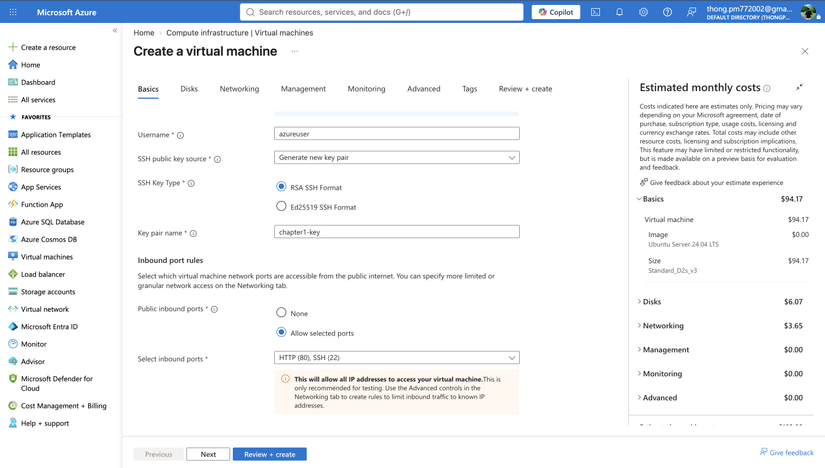Focus the top search resources box

tap(381, 12)
